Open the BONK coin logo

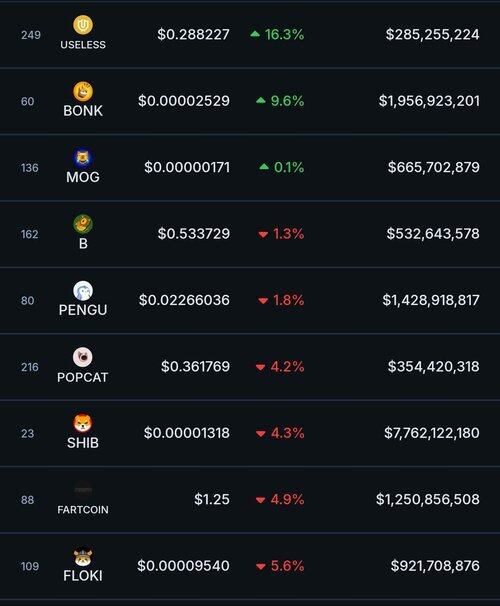[x=83, y=91]
